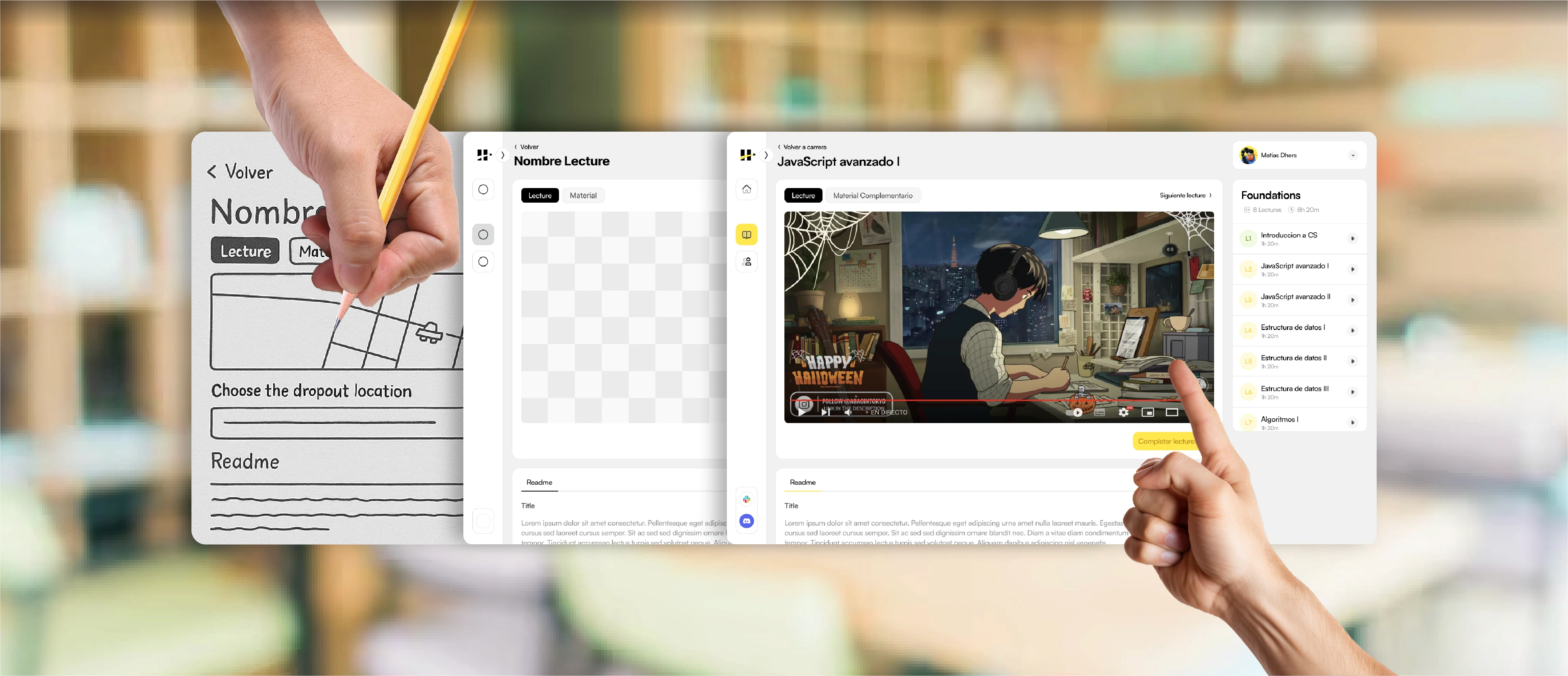The width and height of the screenshot is (1568, 676).
Task: Open the Material tab in the wireframe
Action: (583, 195)
